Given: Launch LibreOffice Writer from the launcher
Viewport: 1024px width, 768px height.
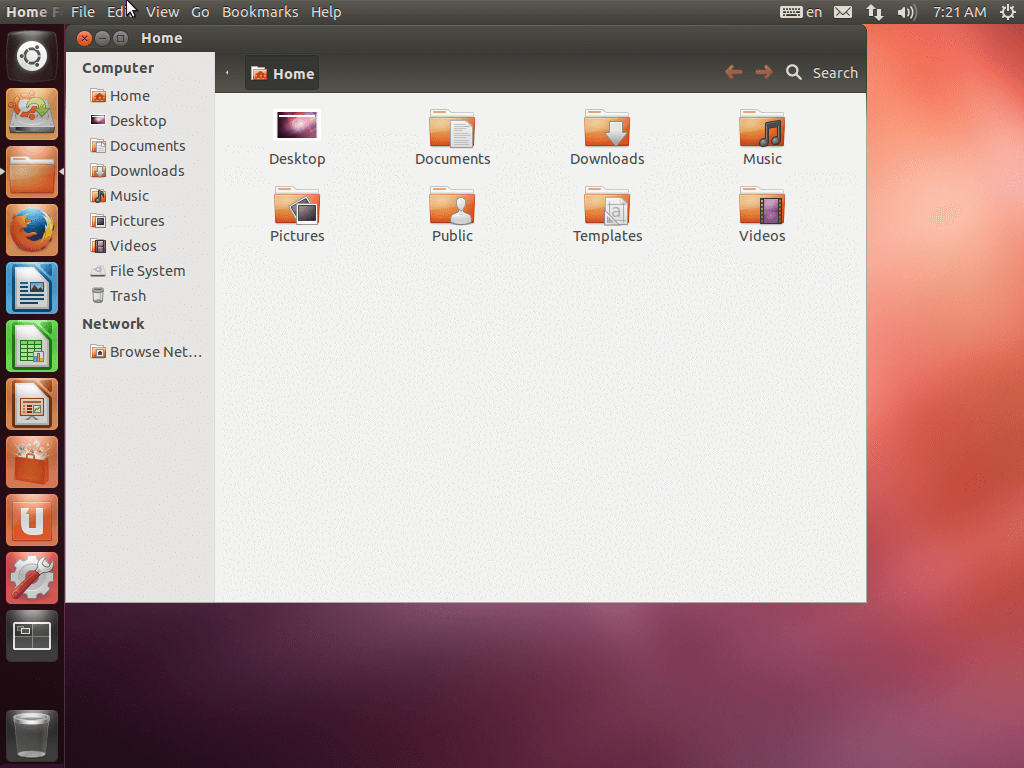Looking at the screenshot, I should pyautogui.click(x=32, y=288).
